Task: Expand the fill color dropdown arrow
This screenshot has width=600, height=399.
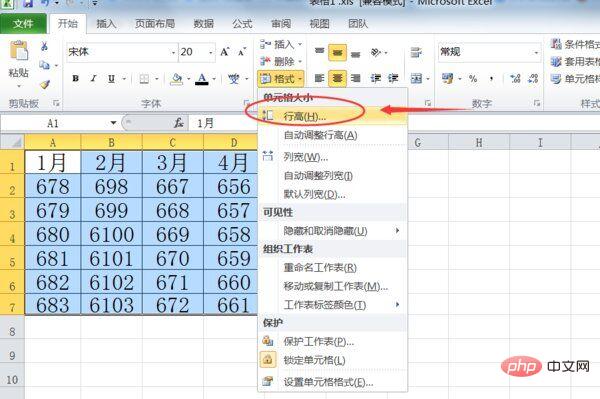Action: coord(189,79)
